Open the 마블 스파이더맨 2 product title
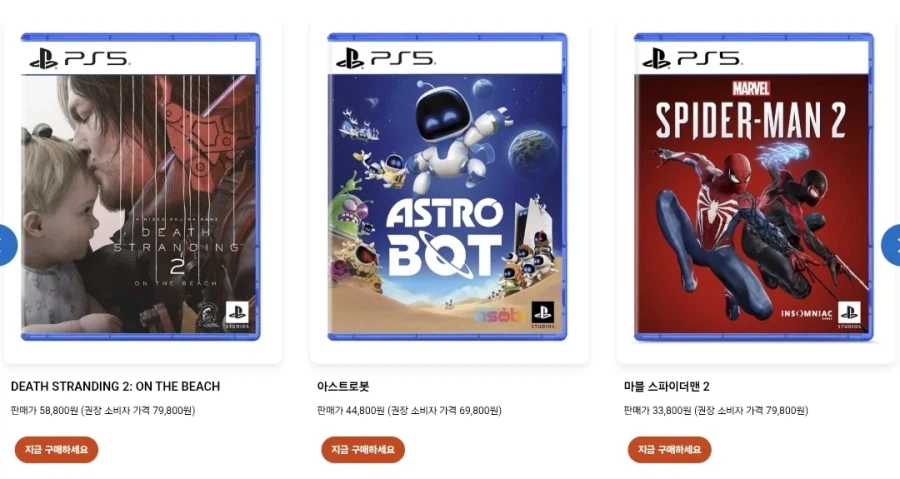Screen dimensions: 900x479 (x=666, y=386)
